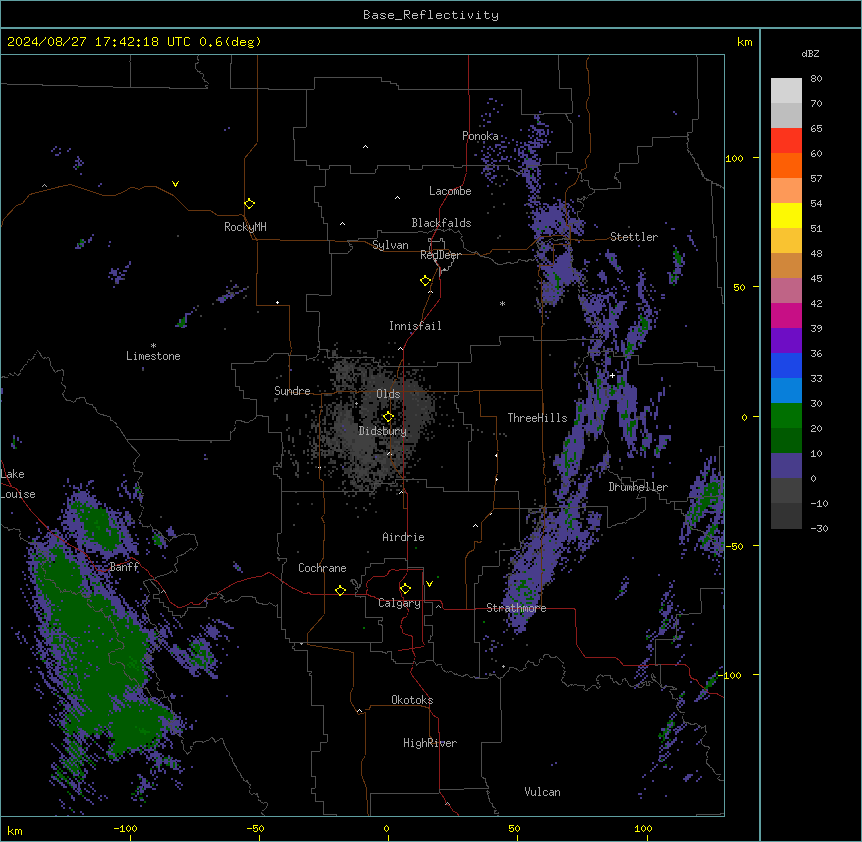Select the Innisfail label
862x842 pixels.
(415, 326)
